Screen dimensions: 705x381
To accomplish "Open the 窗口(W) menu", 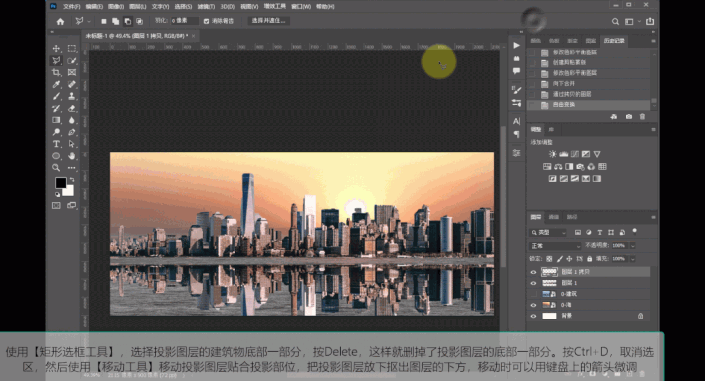I will click(x=301, y=7).
